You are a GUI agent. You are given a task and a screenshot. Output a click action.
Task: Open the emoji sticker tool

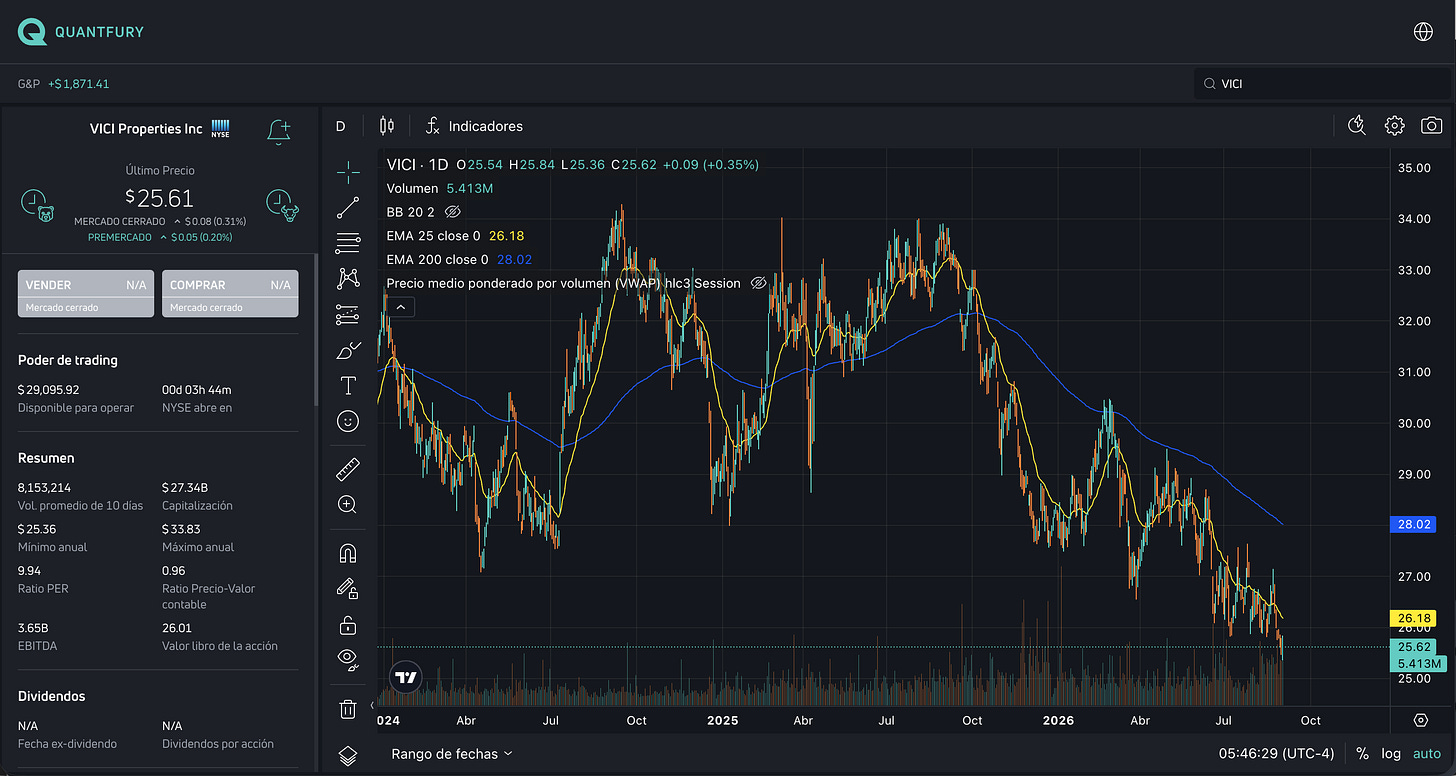(348, 422)
